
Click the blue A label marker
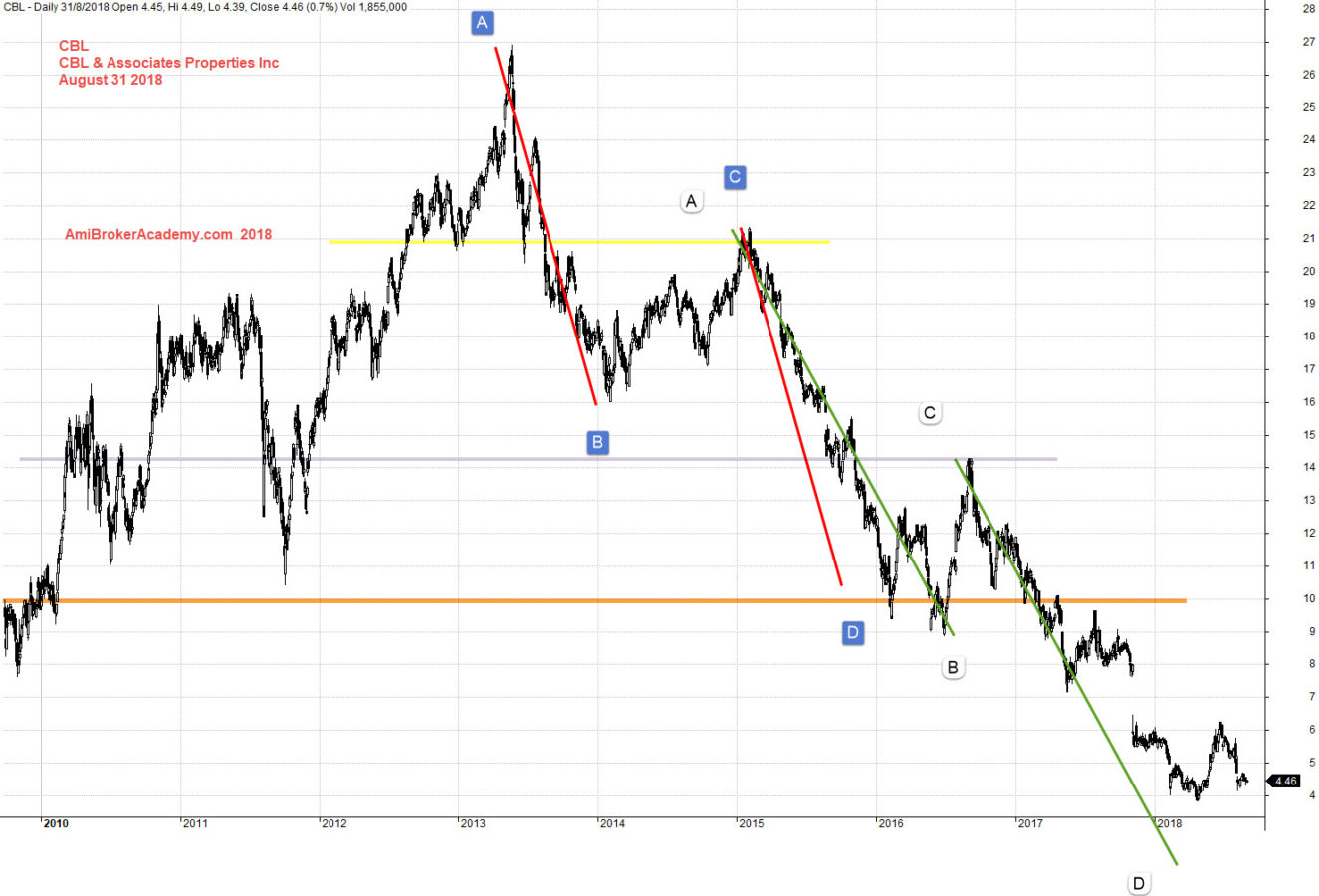[x=482, y=23]
